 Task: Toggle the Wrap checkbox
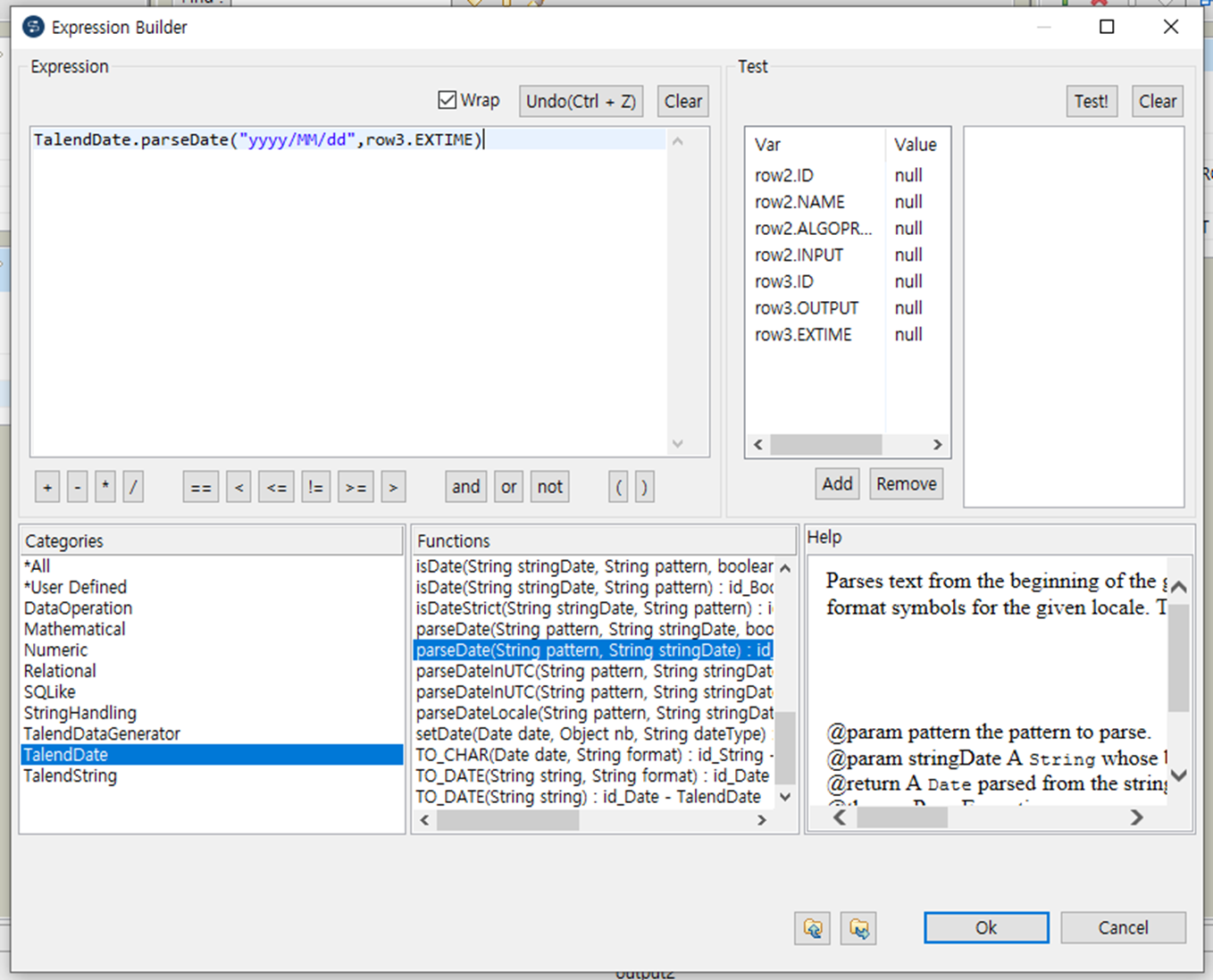(448, 100)
